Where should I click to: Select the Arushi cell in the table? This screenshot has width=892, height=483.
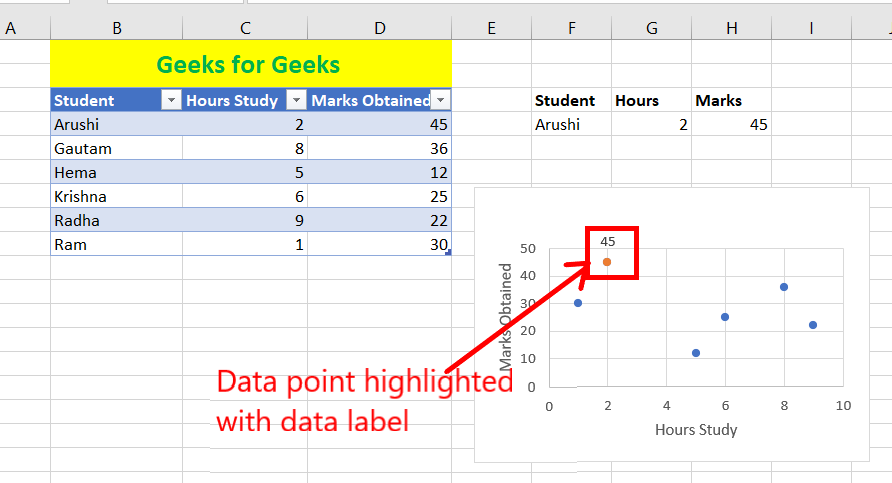pos(117,124)
